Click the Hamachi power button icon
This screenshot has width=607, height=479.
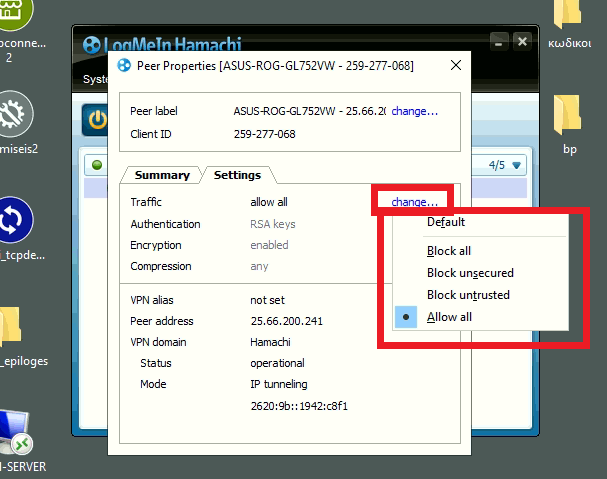coord(97,120)
